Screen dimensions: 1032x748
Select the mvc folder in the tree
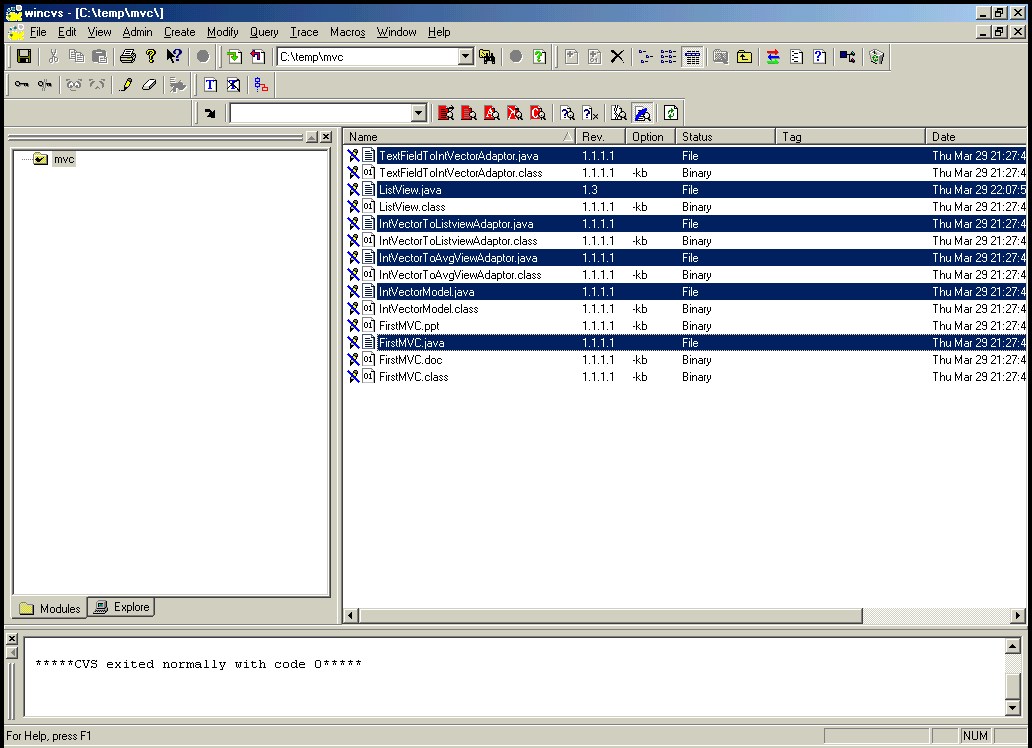(63, 159)
